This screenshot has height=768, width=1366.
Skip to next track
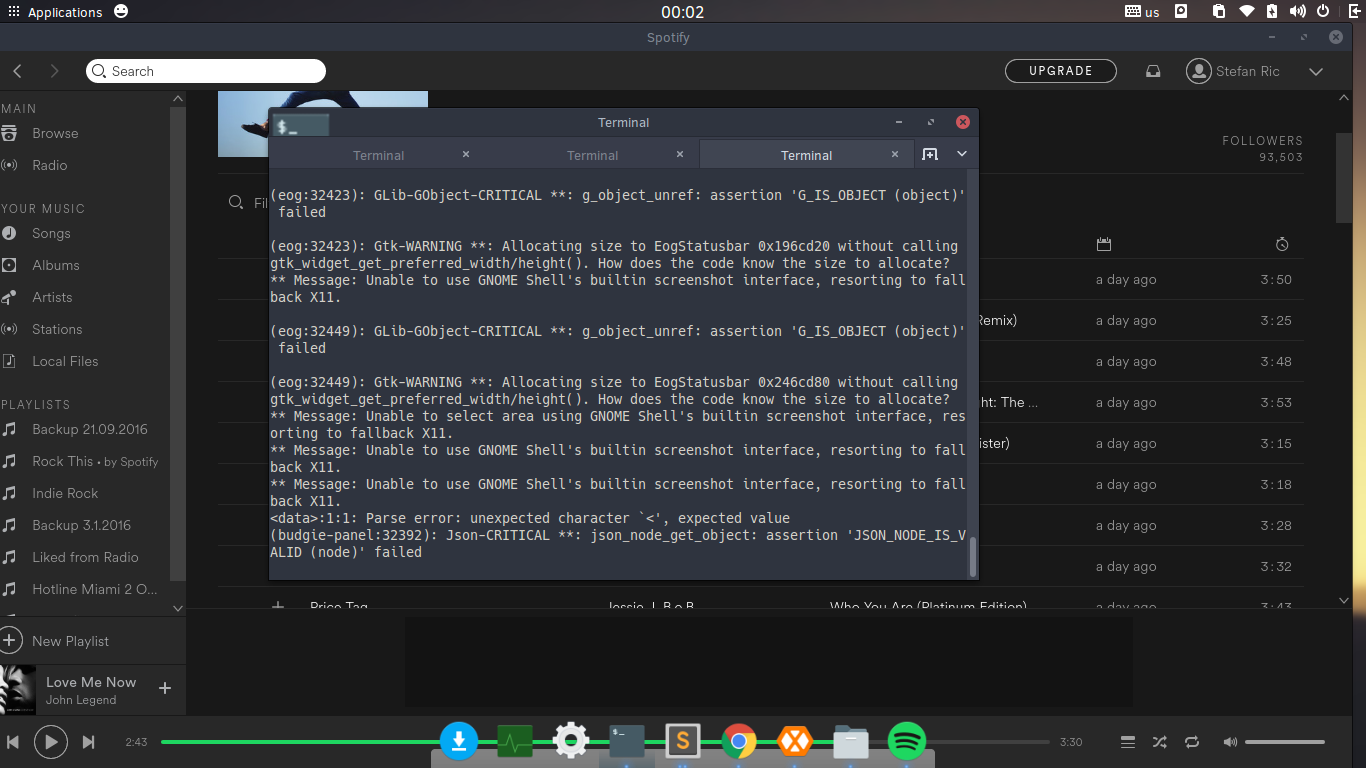click(88, 742)
